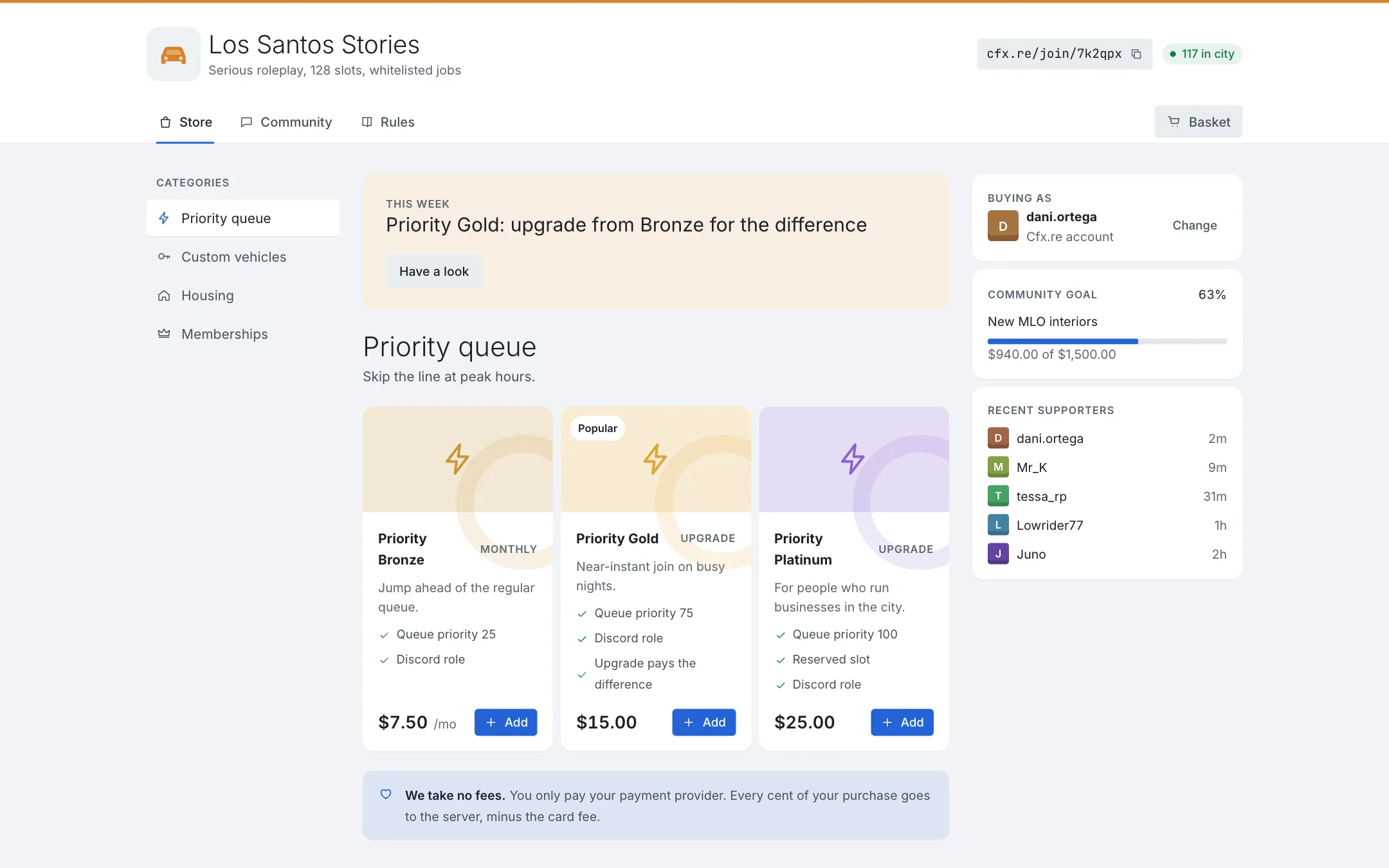Image resolution: width=1389 pixels, height=868 pixels.
Task: Open the Store tab
Action: pyautogui.click(x=185, y=122)
